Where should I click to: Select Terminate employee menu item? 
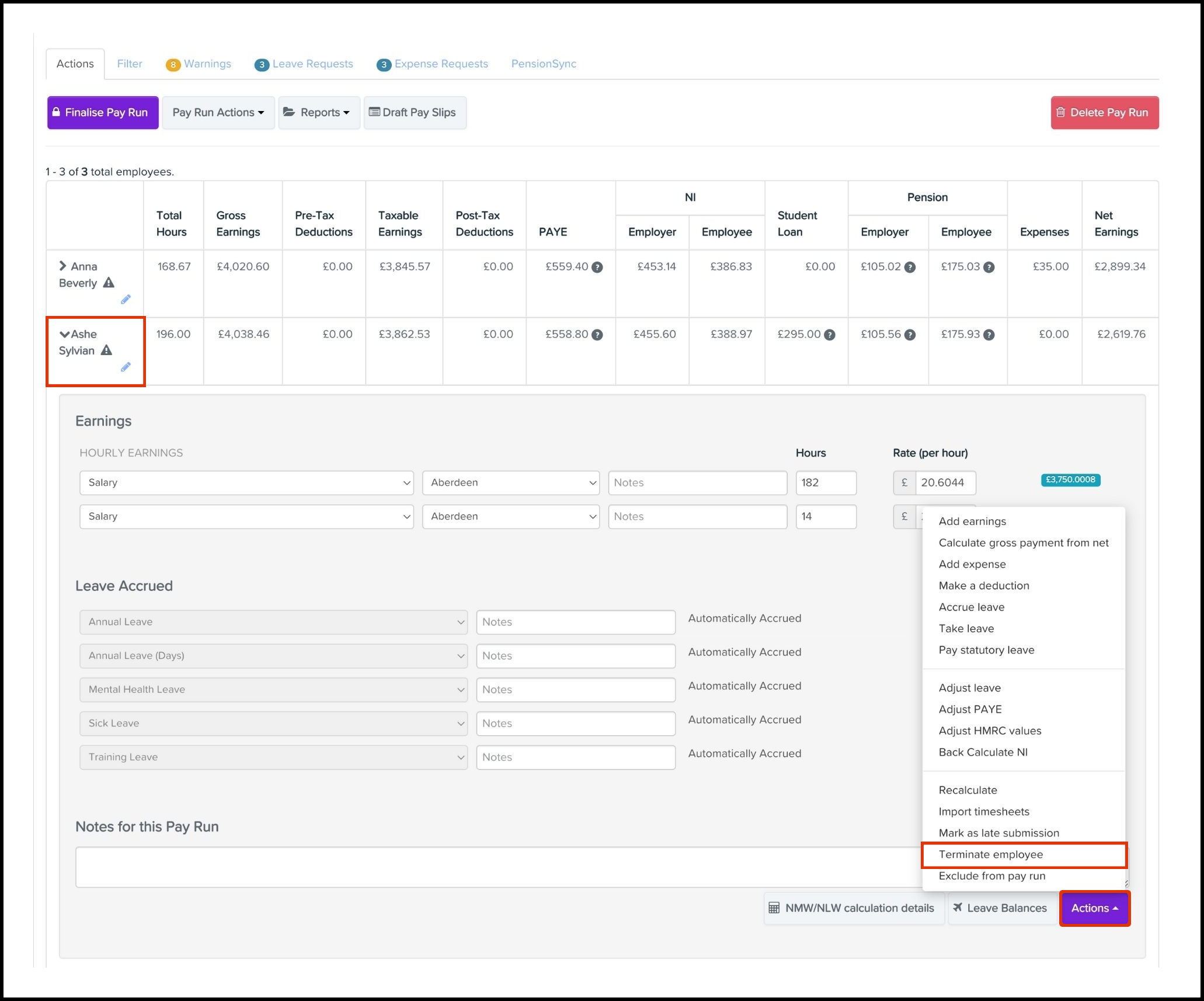(990, 854)
